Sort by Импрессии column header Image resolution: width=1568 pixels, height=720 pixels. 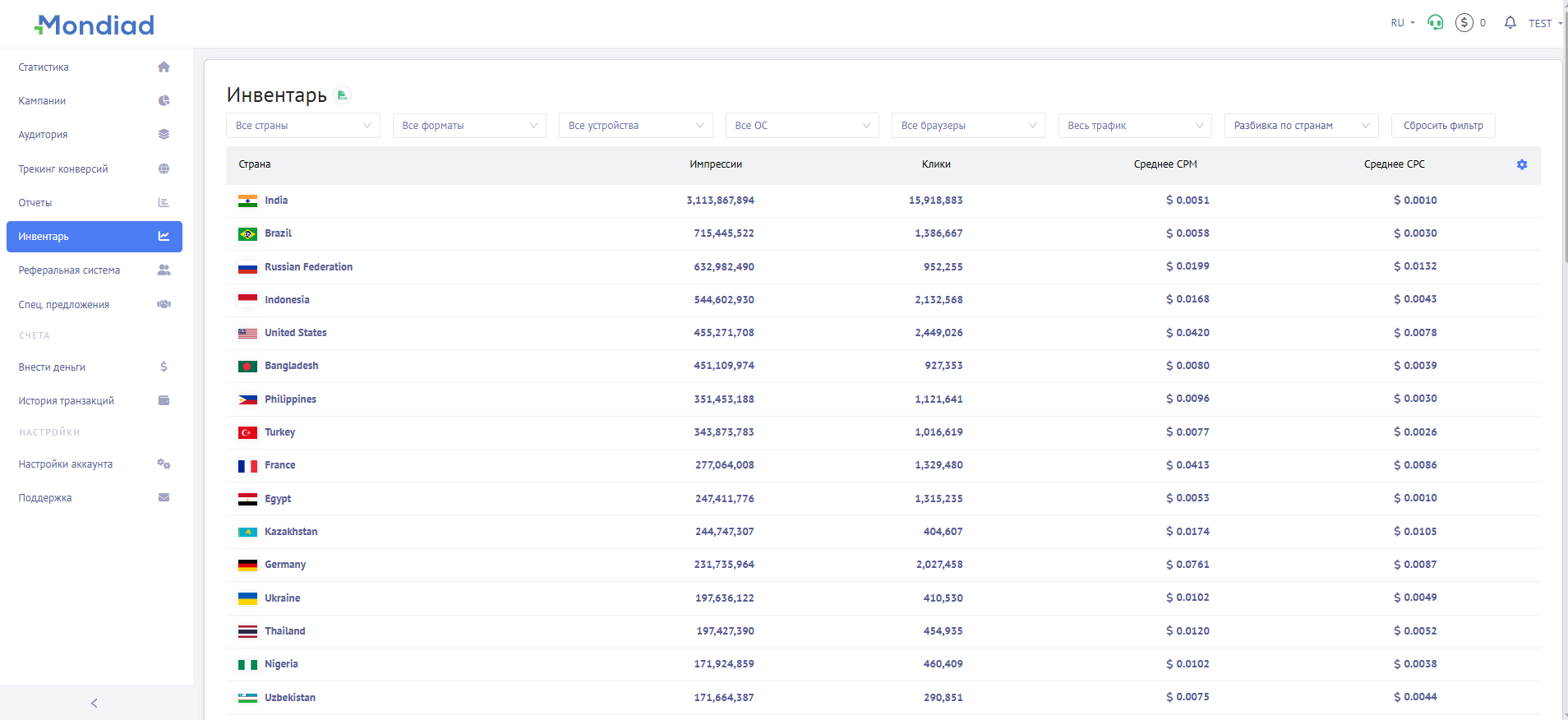715,164
